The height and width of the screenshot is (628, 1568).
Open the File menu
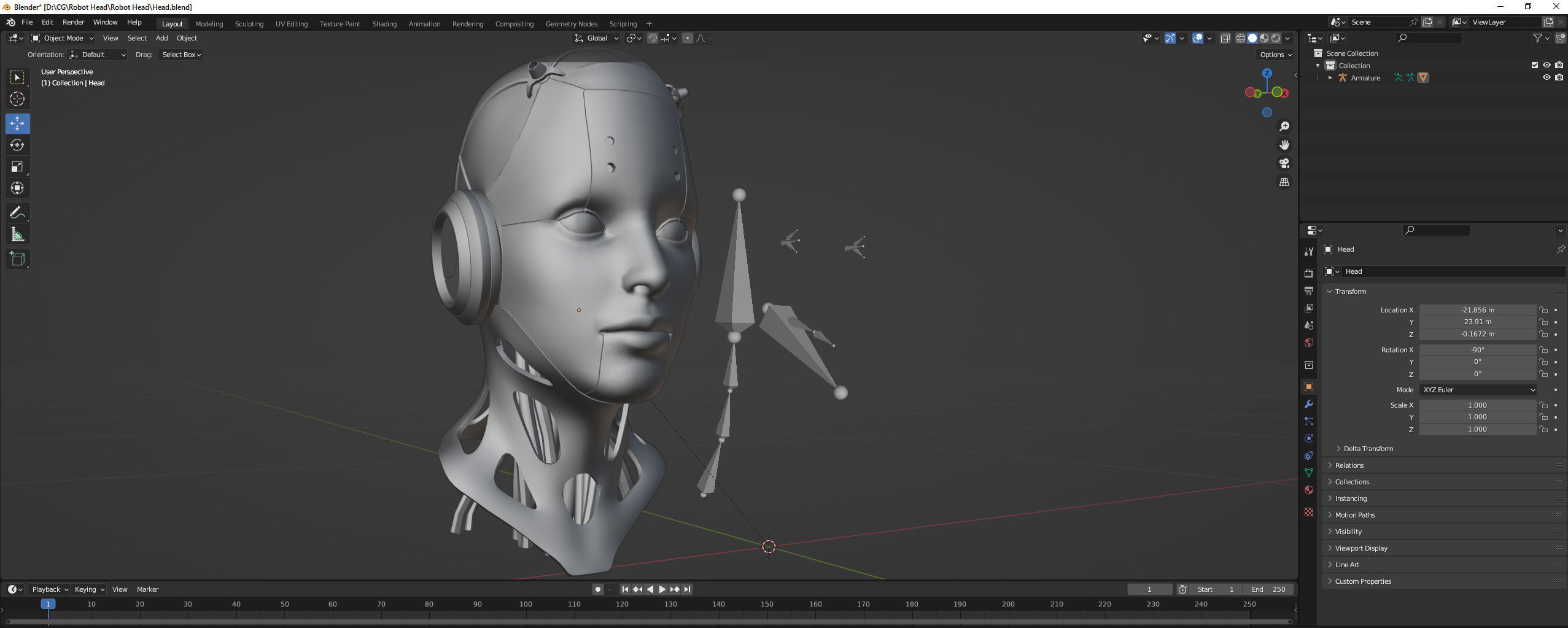[x=27, y=22]
